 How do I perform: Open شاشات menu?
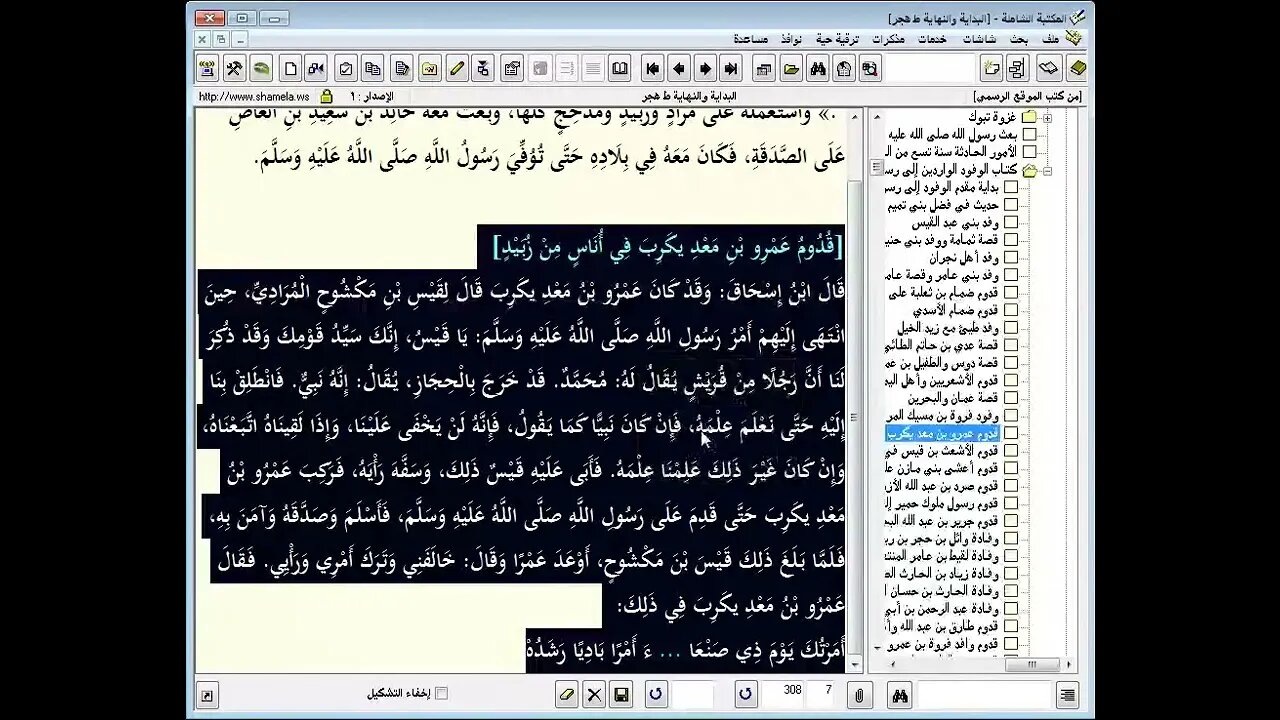coord(979,39)
